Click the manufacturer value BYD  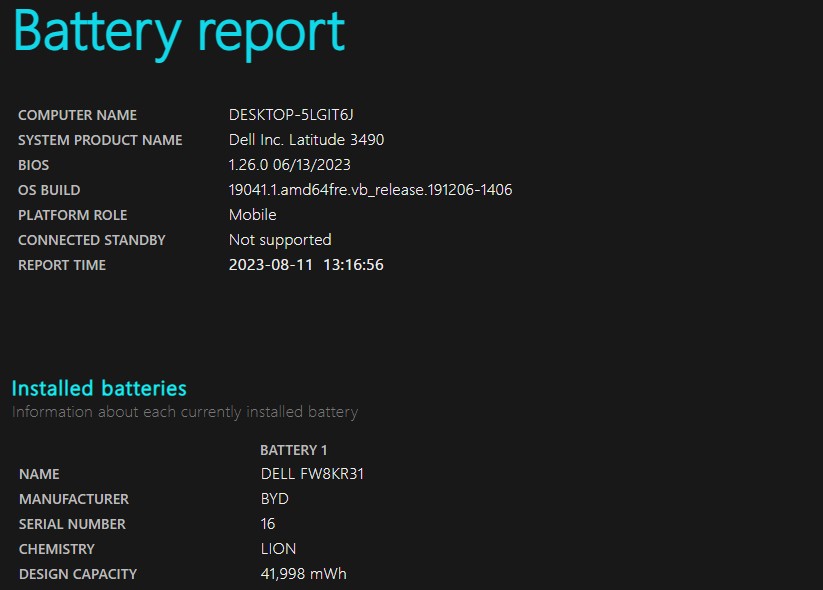[274, 499]
